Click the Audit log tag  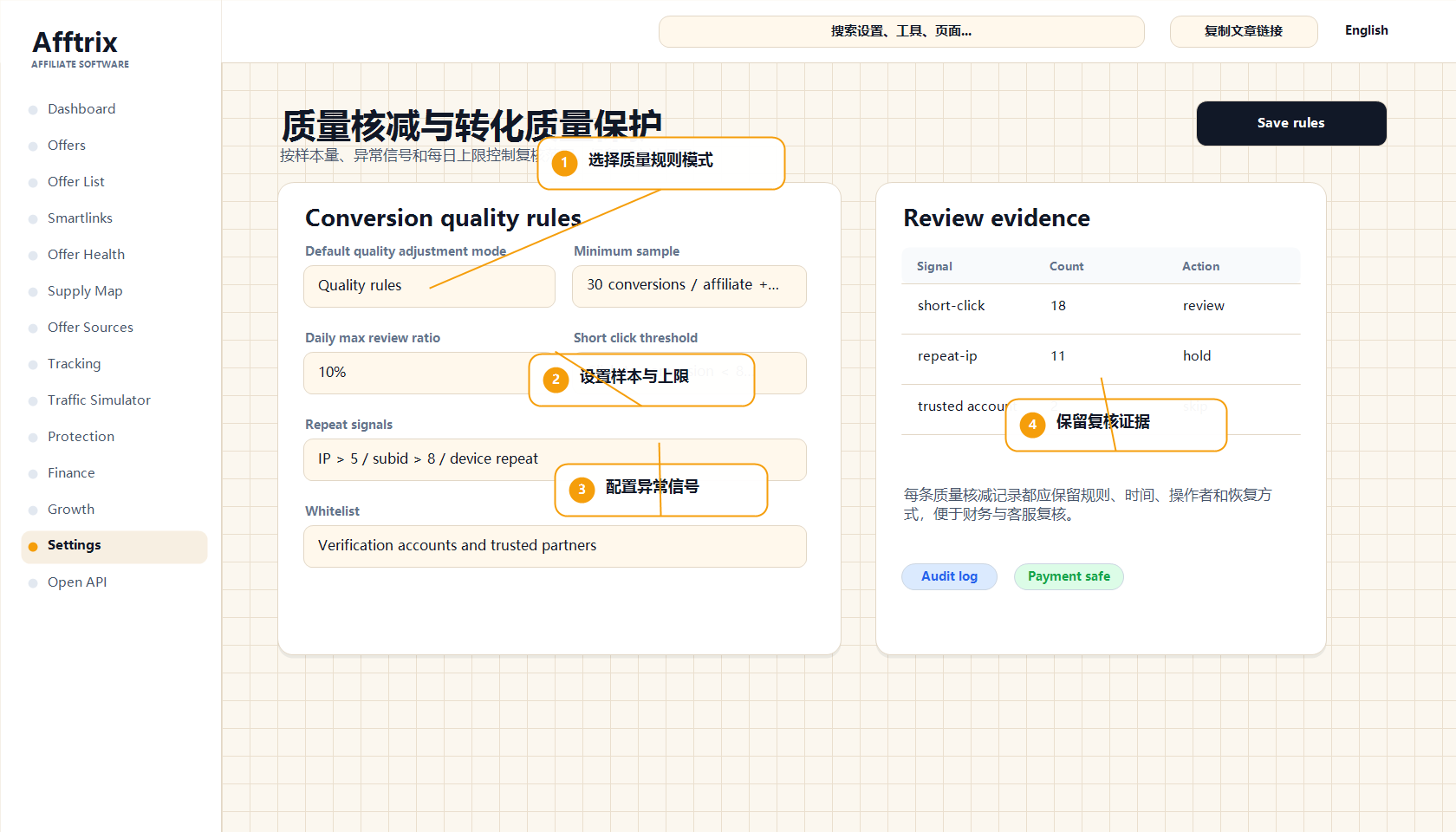click(949, 577)
